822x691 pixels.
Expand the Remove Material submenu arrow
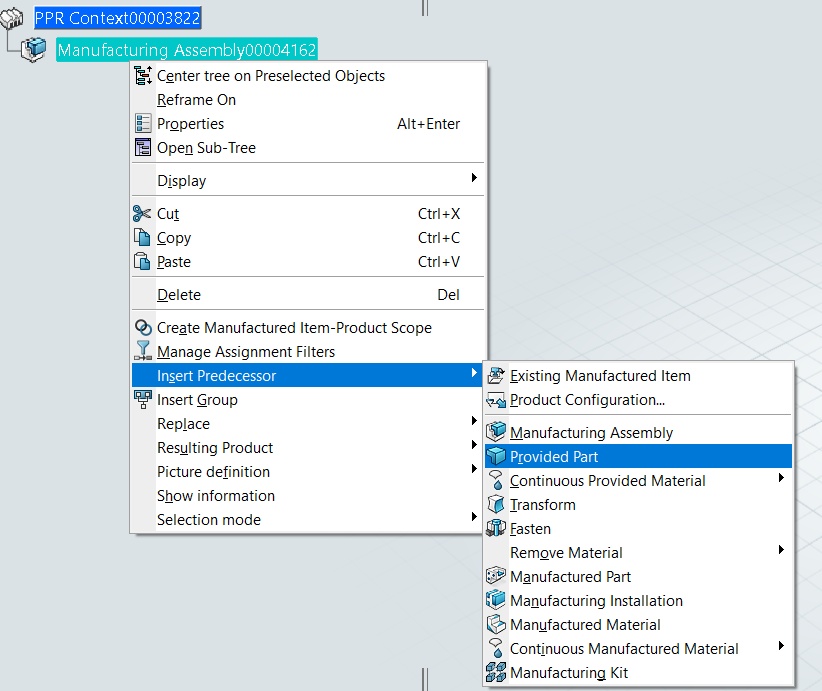[781, 549]
